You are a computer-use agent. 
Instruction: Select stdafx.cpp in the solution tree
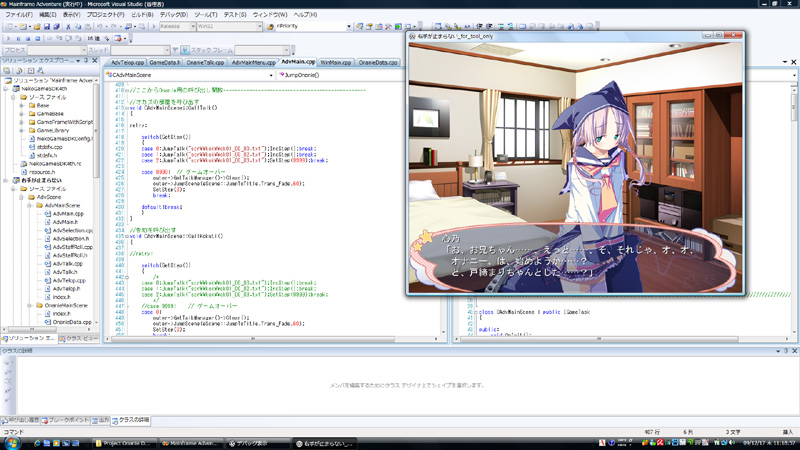coord(45,147)
